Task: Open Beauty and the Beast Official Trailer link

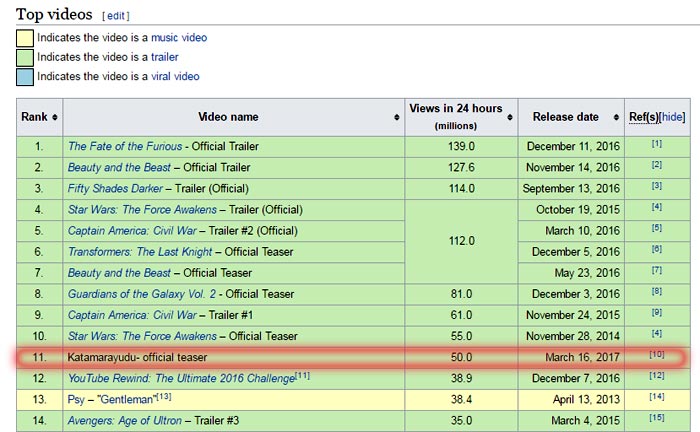Action: 119,167
